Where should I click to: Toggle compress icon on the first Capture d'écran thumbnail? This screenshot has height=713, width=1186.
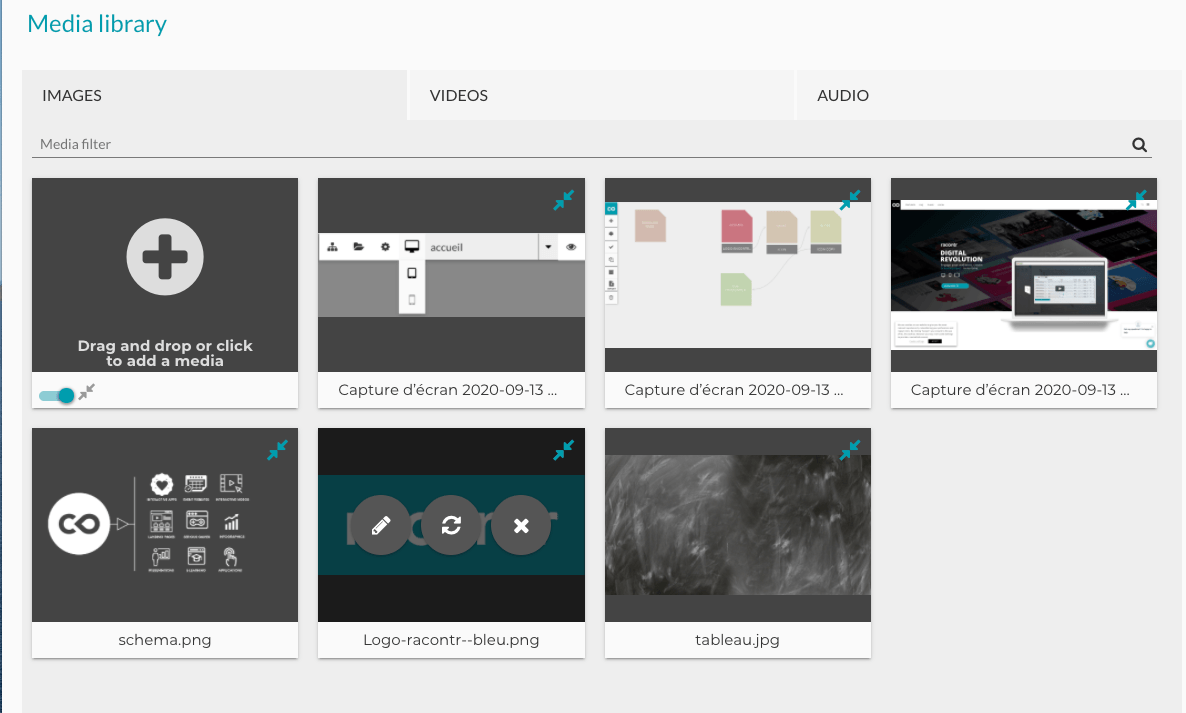pos(564,201)
